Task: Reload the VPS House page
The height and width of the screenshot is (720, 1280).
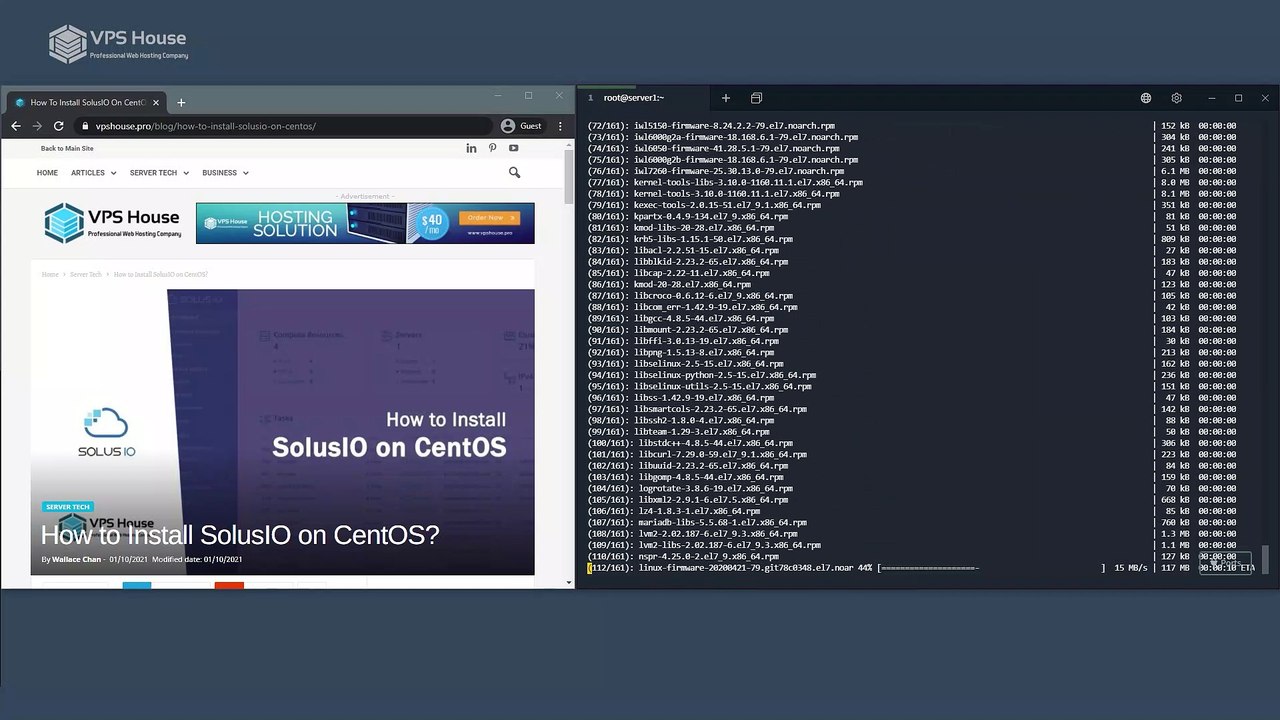Action: pos(58,126)
